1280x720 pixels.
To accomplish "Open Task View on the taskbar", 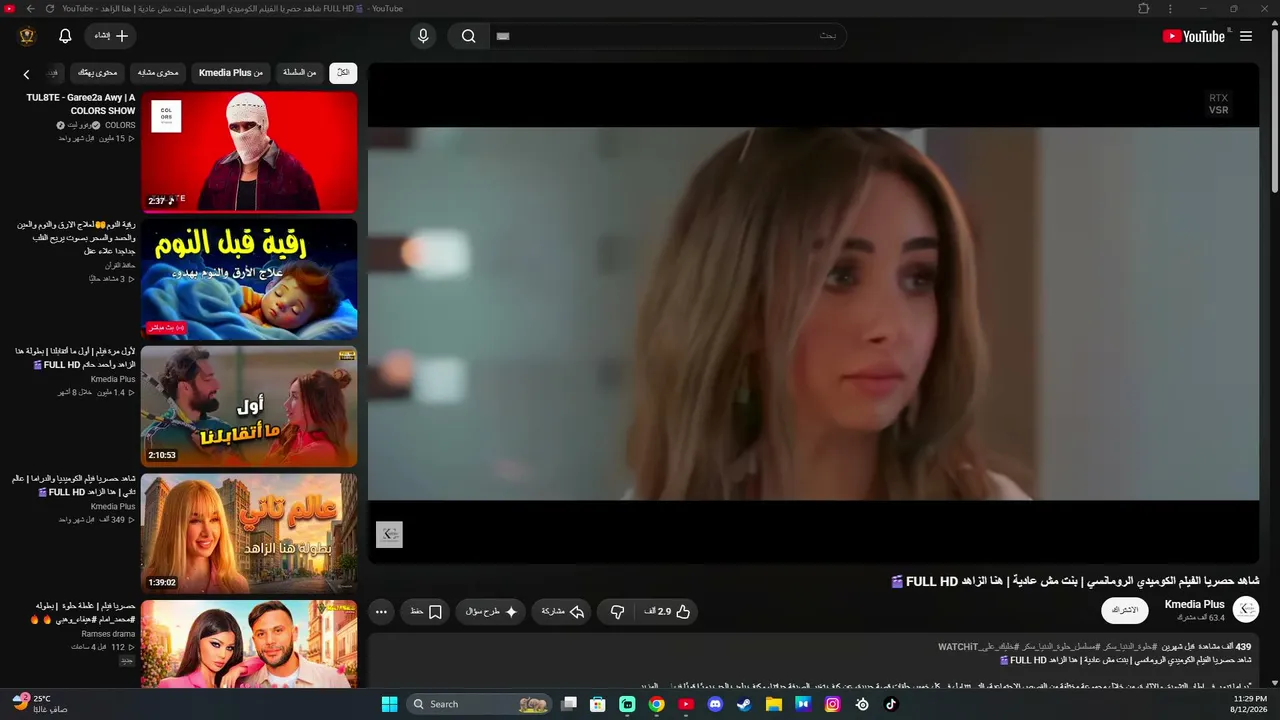I will pos(569,704).
